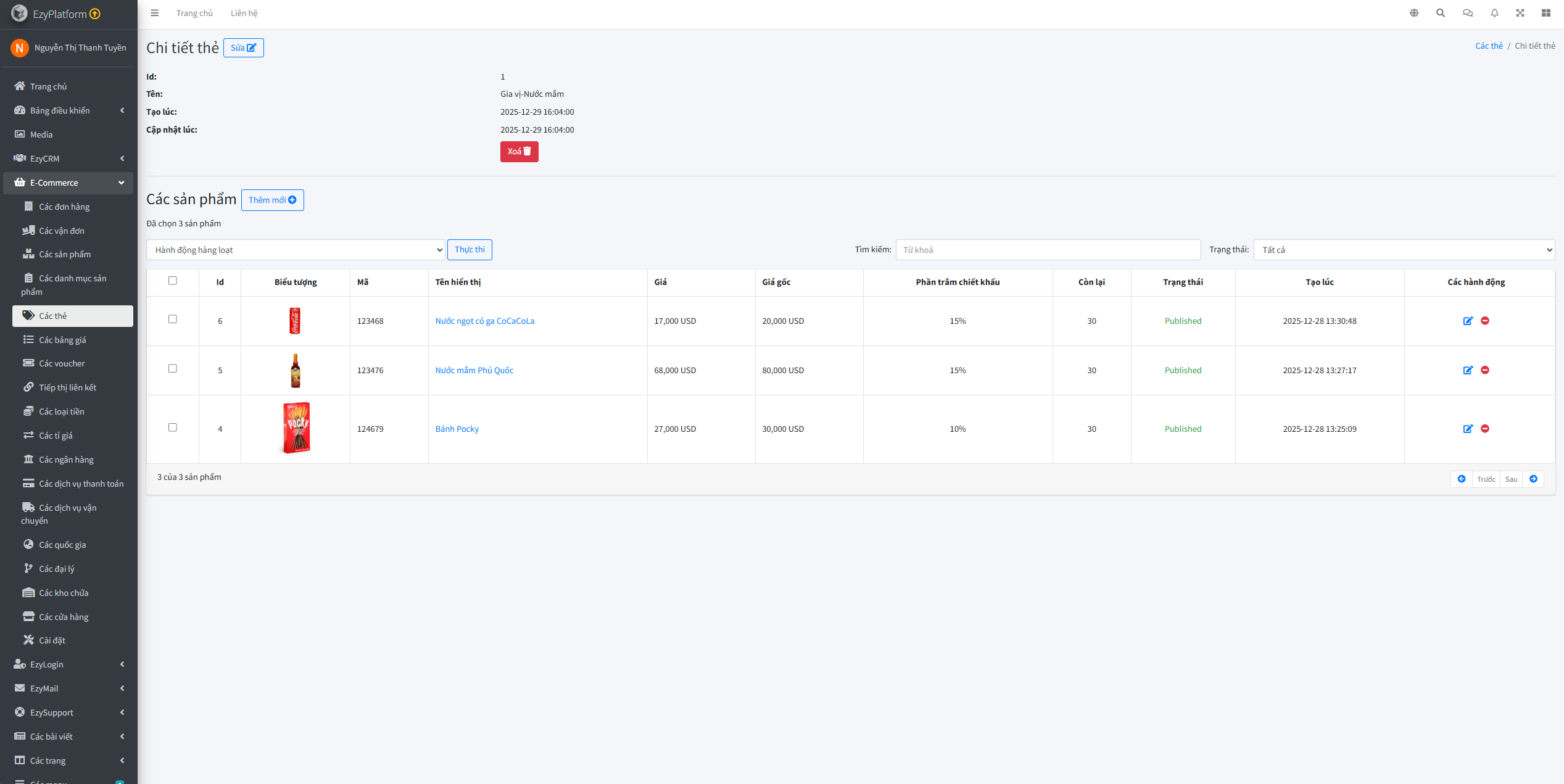Open the Trạng thái filter dropdown

click(1404, 250)
